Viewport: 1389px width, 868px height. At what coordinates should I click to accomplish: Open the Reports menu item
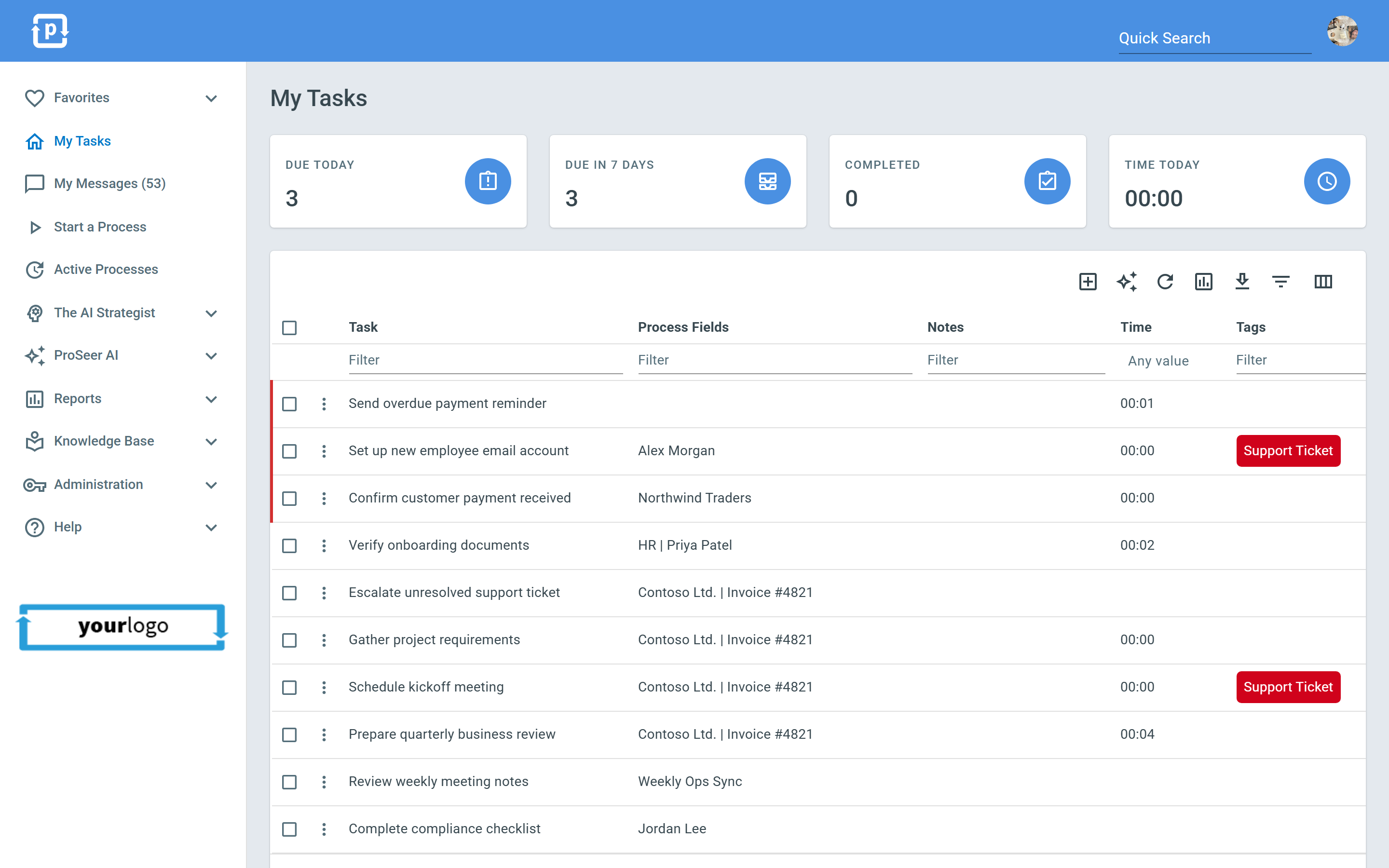click(x=78, y=398)
